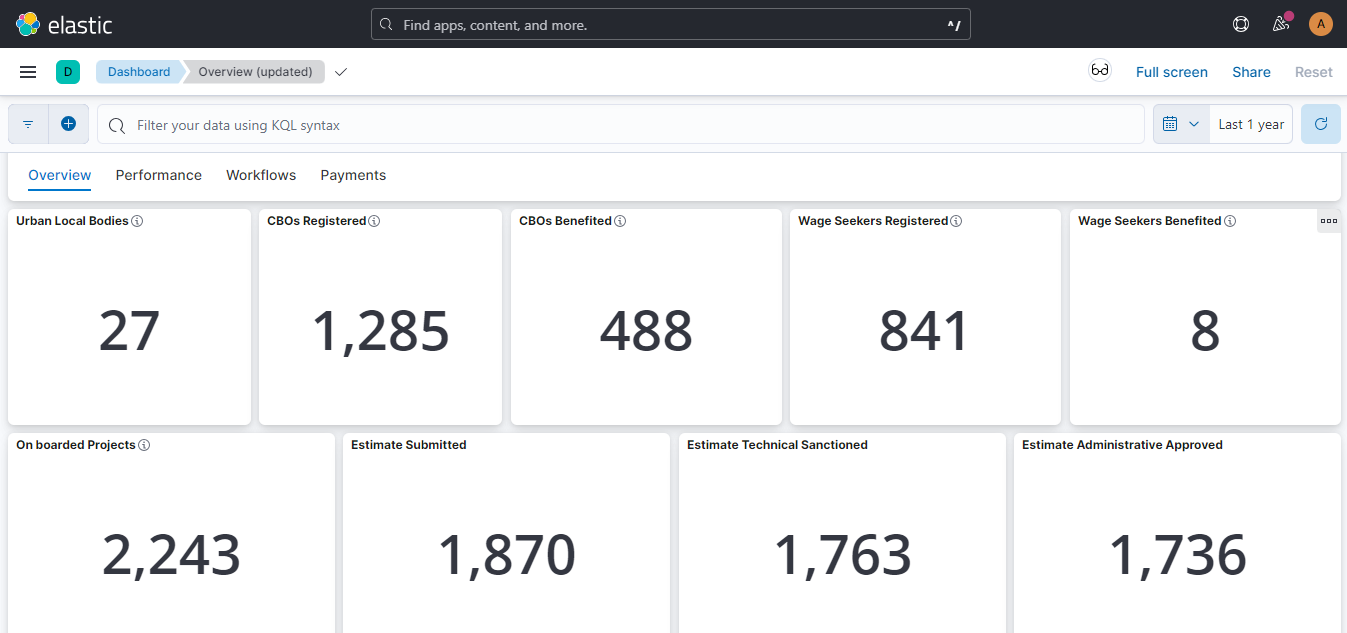This screenshot has width=1347, height=633.
Task: Click the green D space selector
Action: pos(67,72)
